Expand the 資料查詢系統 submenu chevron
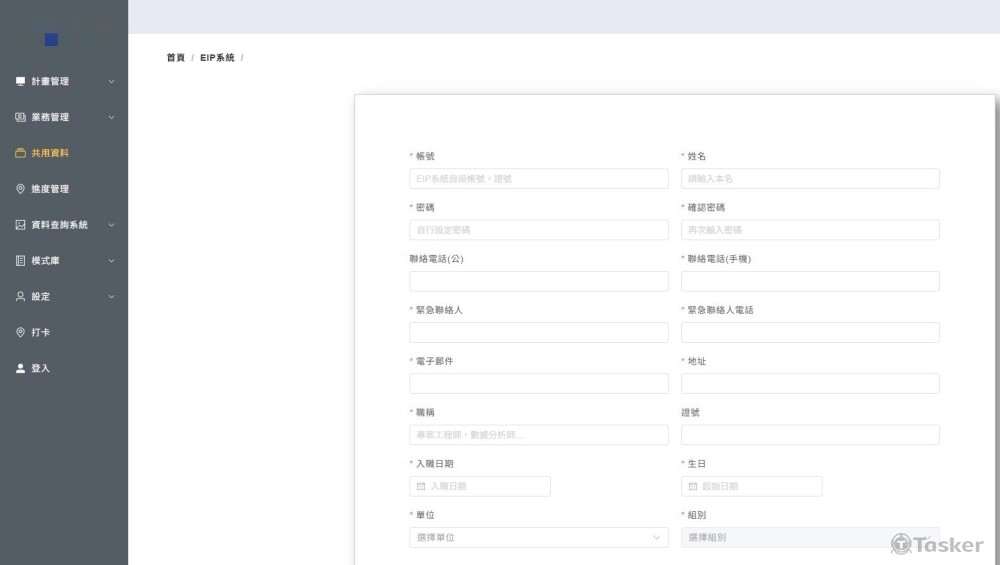The width and height of the screenshot is (1000, 565). pyautogui.click(x=111, y=225)
